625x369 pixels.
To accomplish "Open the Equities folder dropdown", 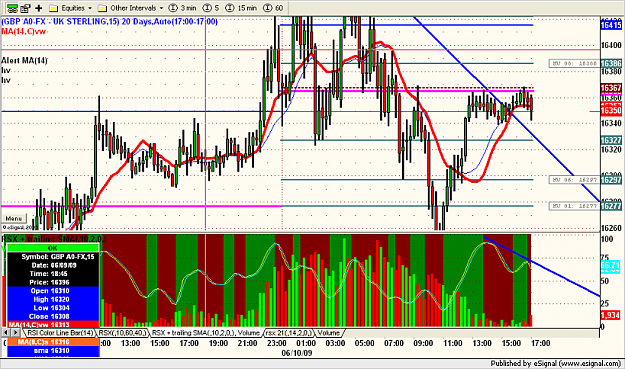I will pos(71,8).
